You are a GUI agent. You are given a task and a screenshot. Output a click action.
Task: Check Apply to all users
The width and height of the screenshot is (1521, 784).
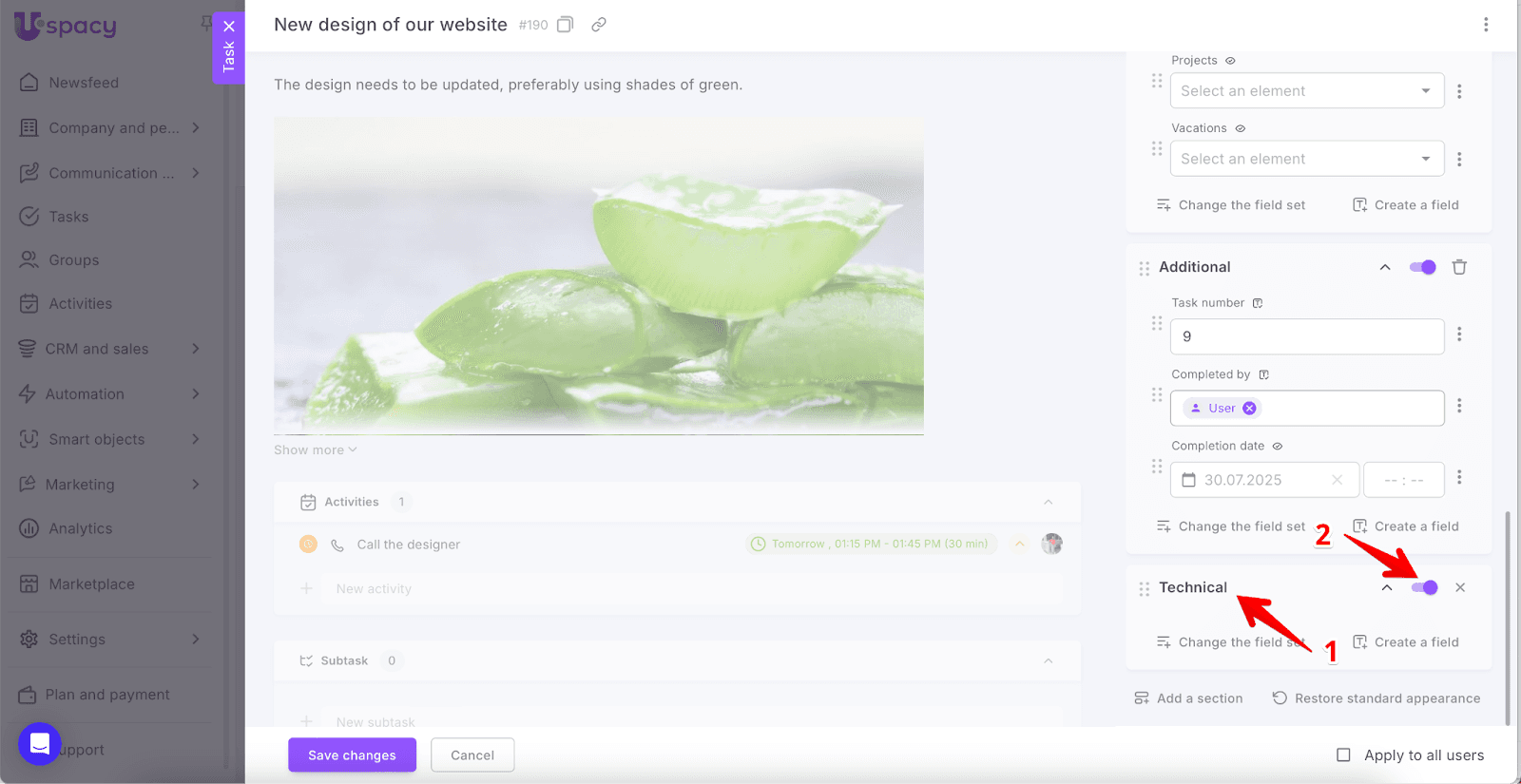tap(1343, 755)
